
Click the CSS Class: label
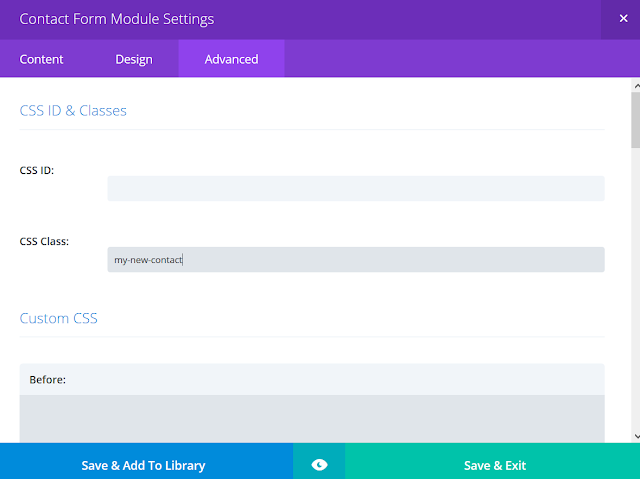[x=44, y=241]
